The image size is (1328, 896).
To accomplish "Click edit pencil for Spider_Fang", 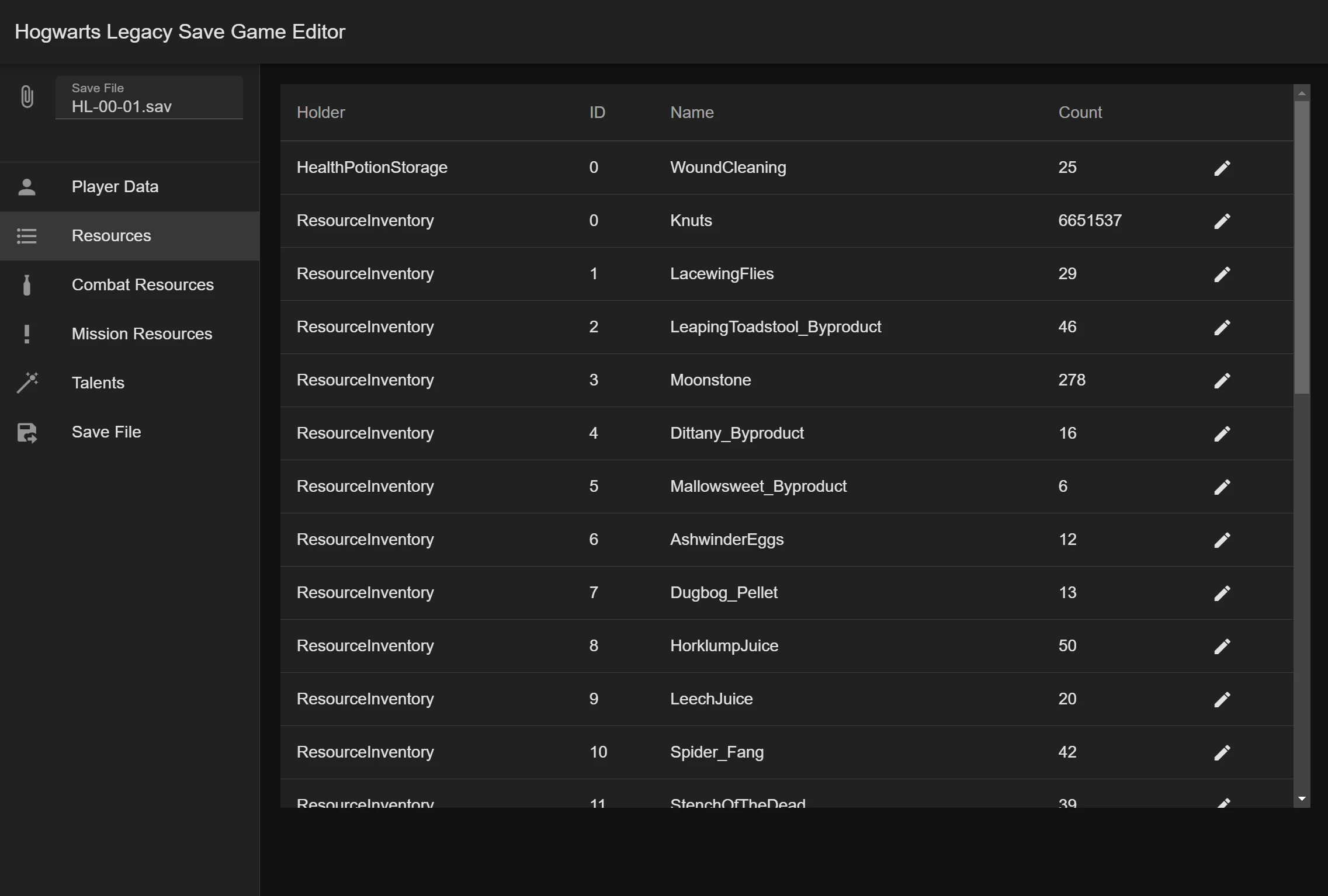I will tap(1222, 753).
